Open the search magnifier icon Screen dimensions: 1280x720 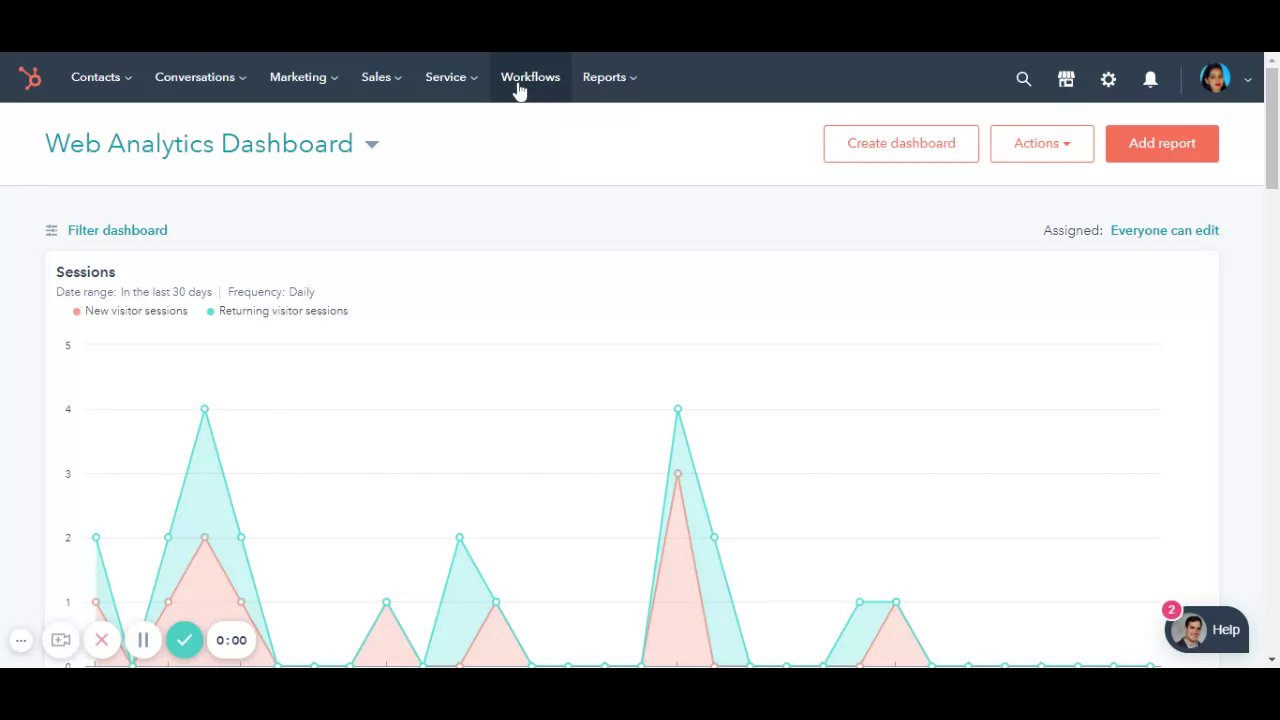(x=1023, y=78)
